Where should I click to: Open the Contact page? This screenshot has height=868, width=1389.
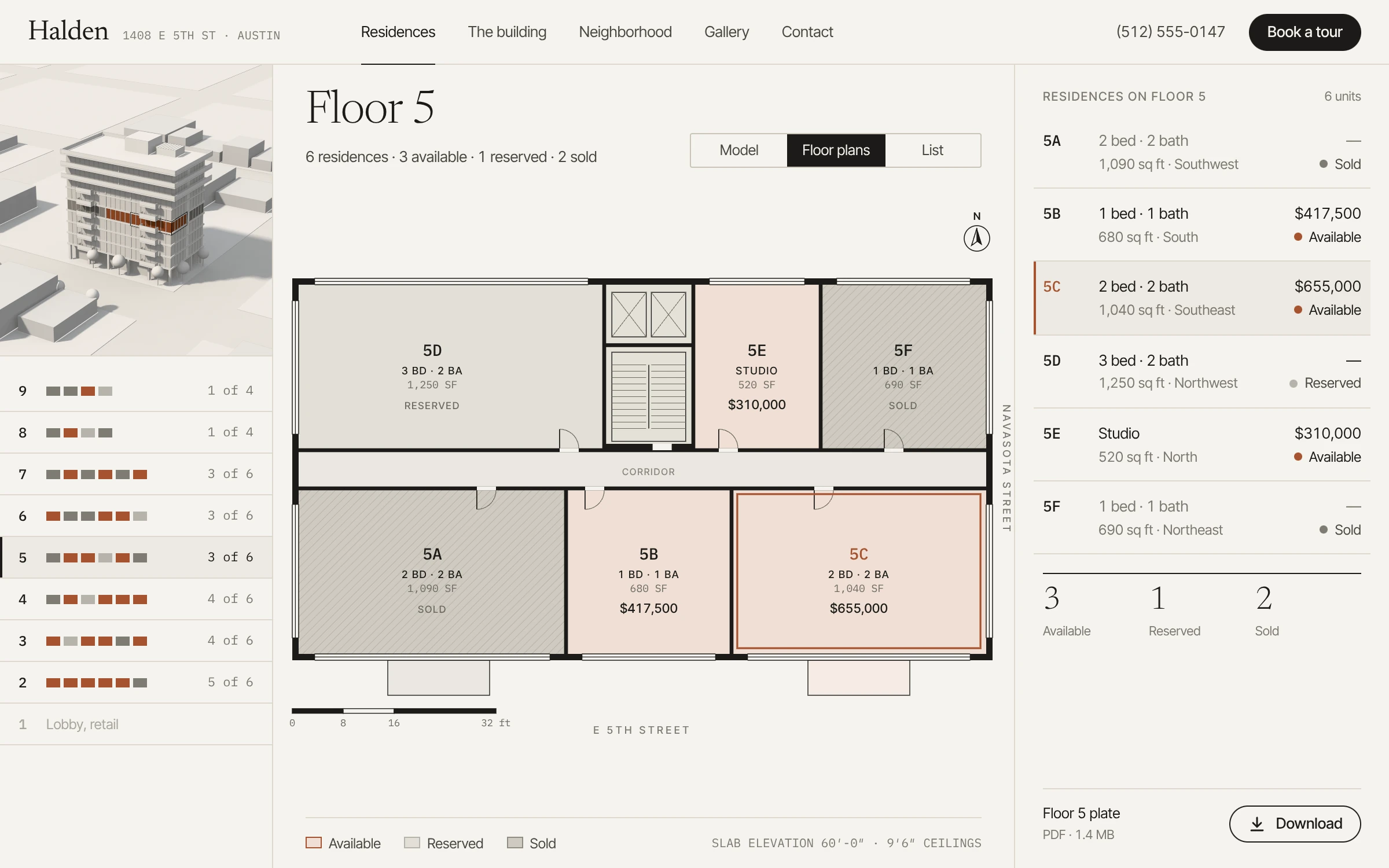807,32
